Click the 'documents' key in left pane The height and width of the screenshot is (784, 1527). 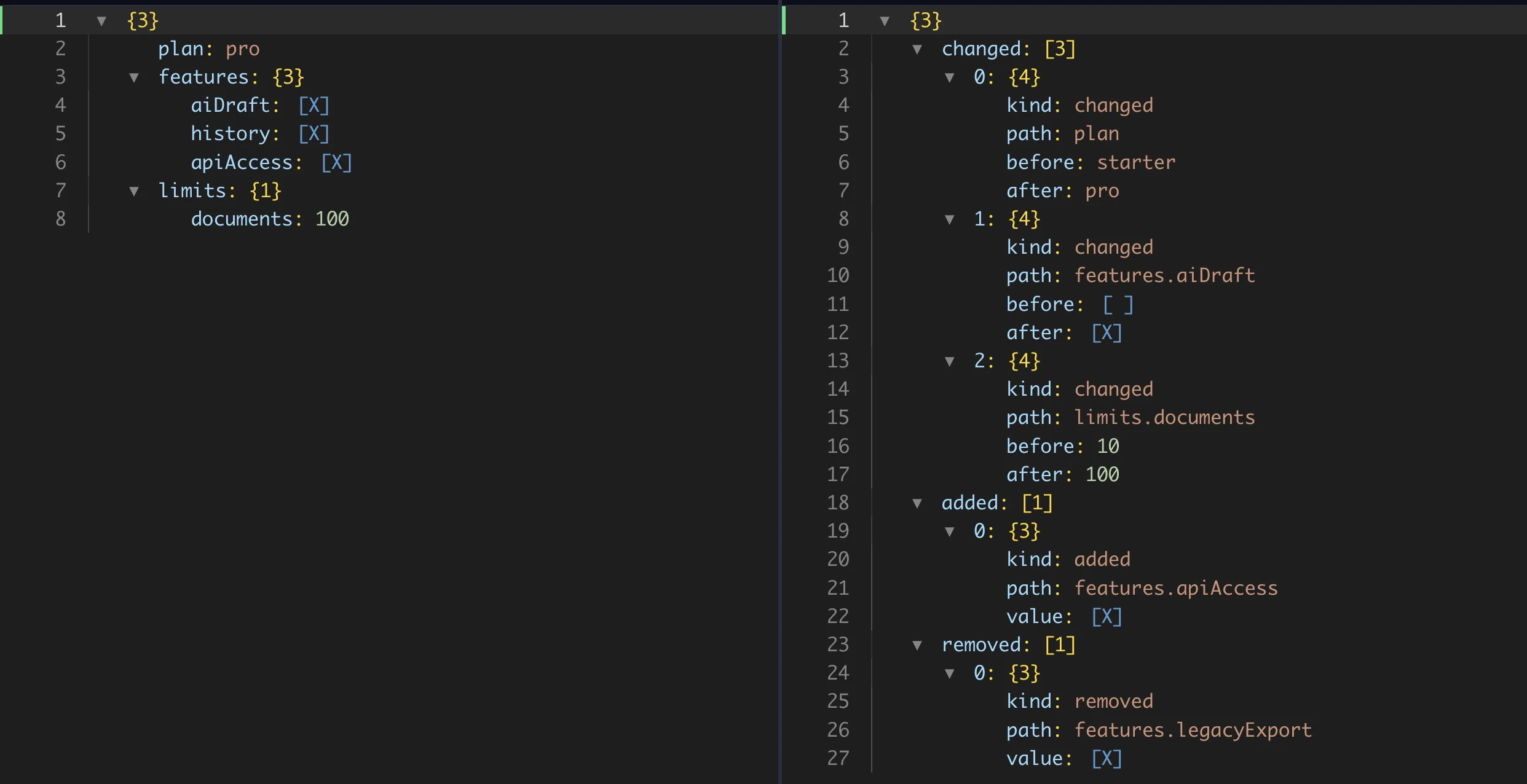tap(242, 219)
